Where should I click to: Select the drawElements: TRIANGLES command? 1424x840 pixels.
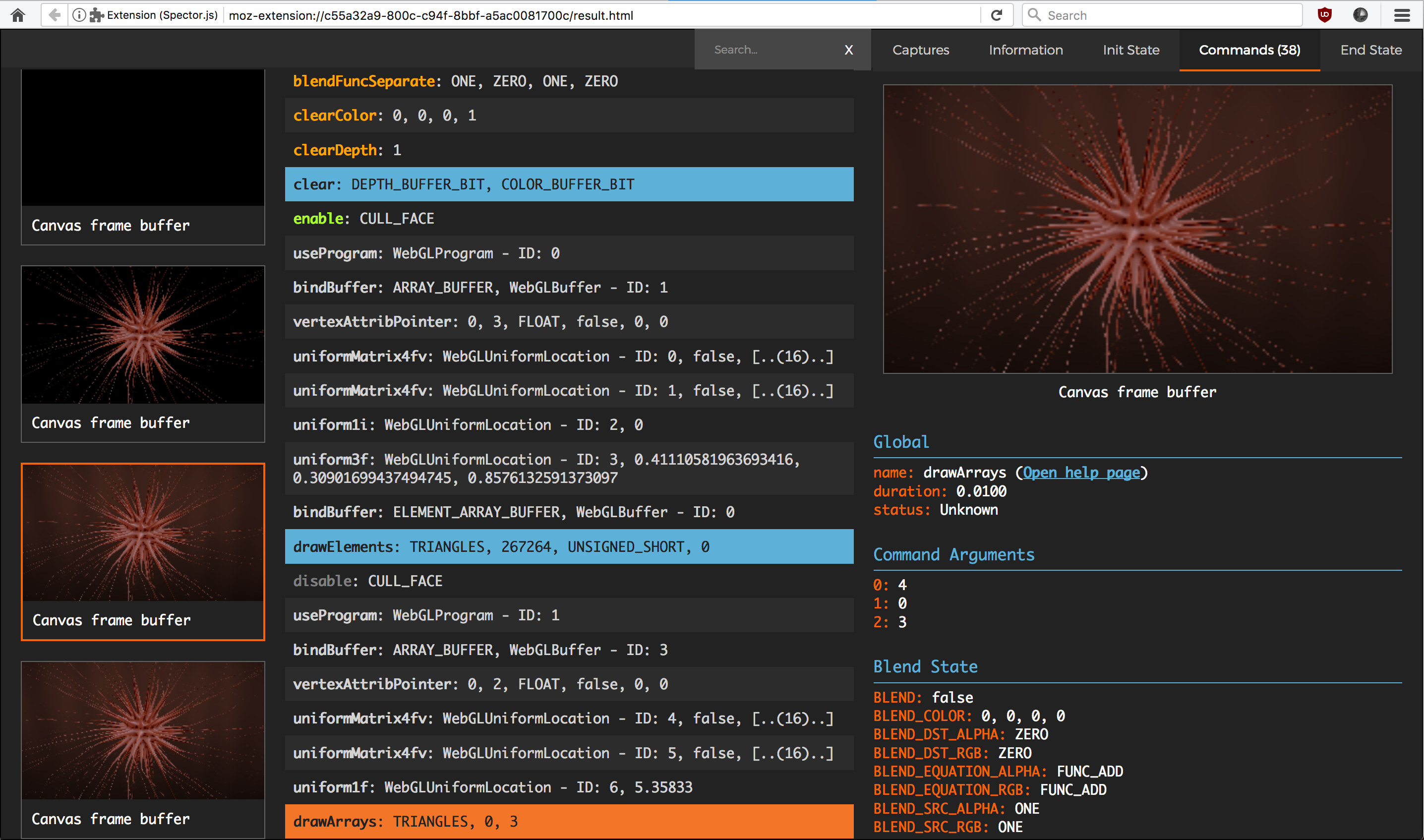pos(569,547)
